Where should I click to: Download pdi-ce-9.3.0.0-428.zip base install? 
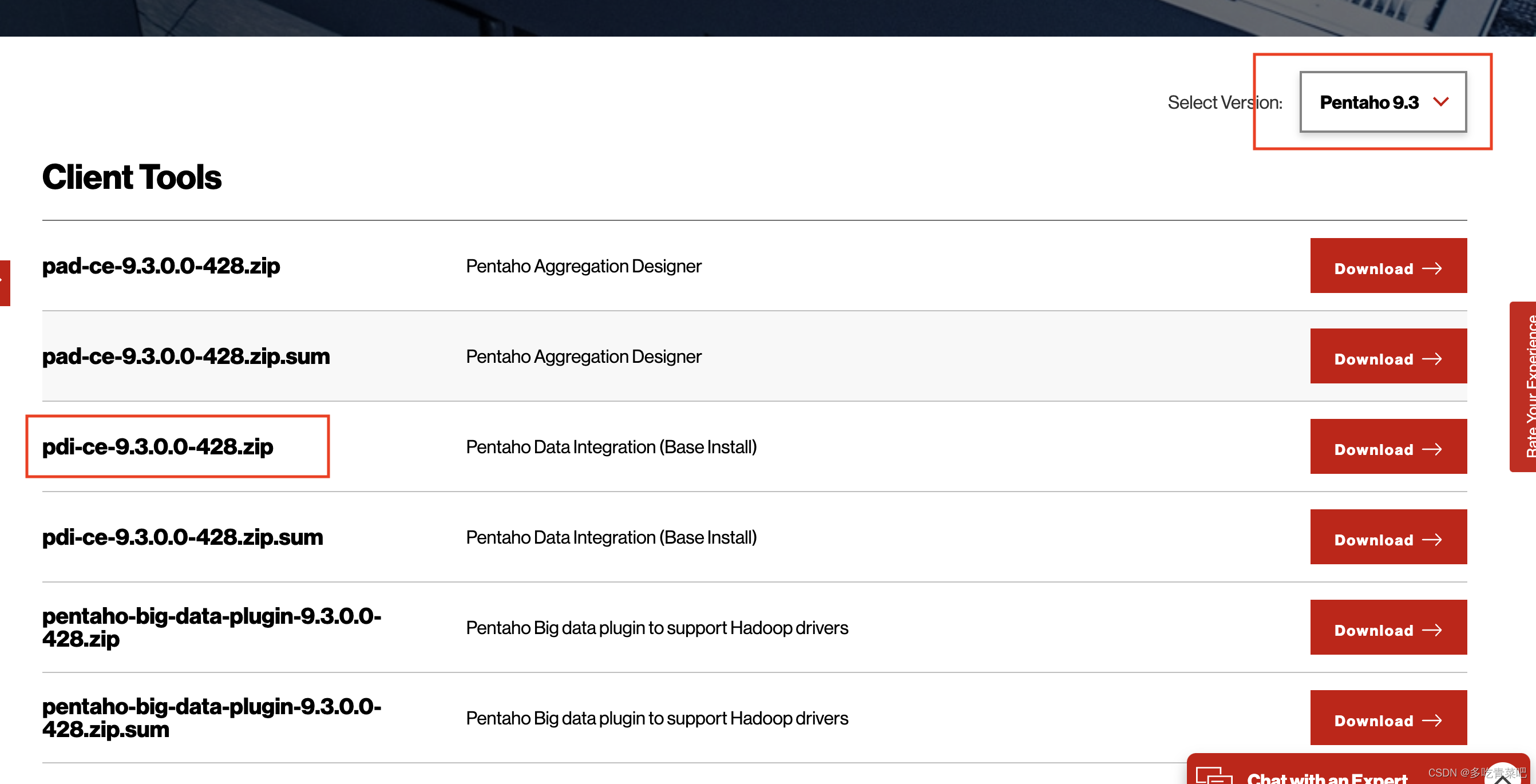pyautogui.click(x=1388, y=447)
